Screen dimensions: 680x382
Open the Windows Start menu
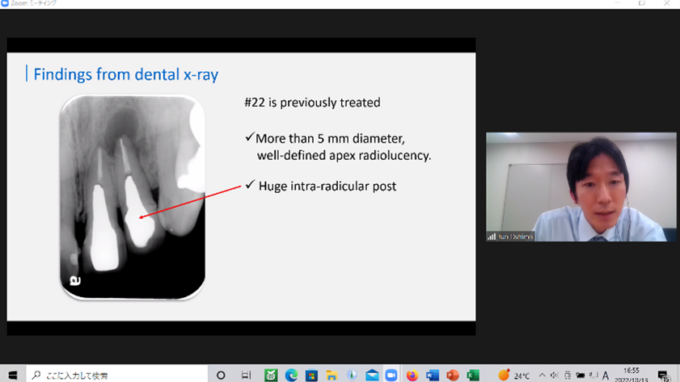point(13,375)
